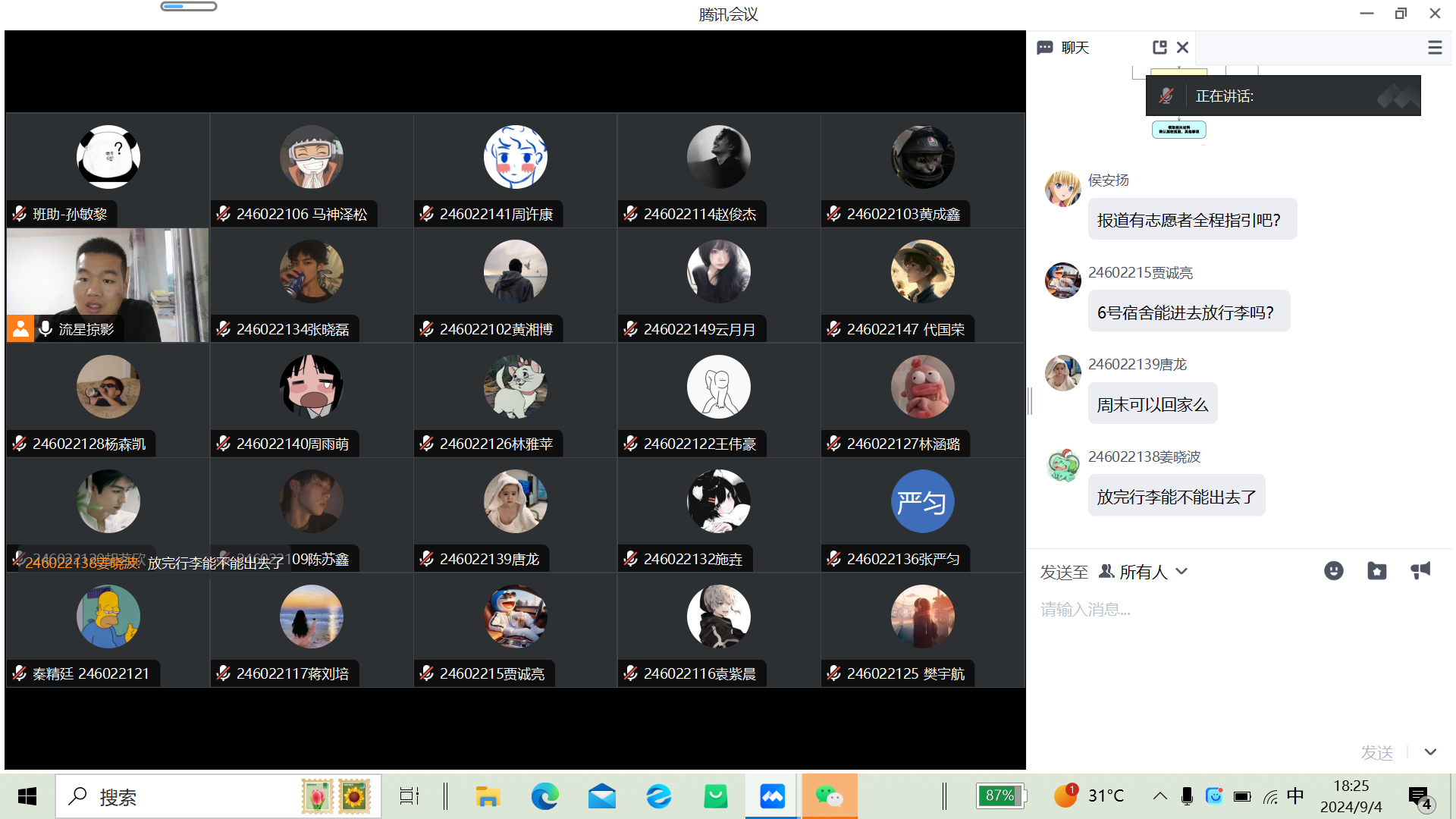Open the emoji picker in chat
Viewport: 1456px width, 819px height.
tap(1333, 571)
